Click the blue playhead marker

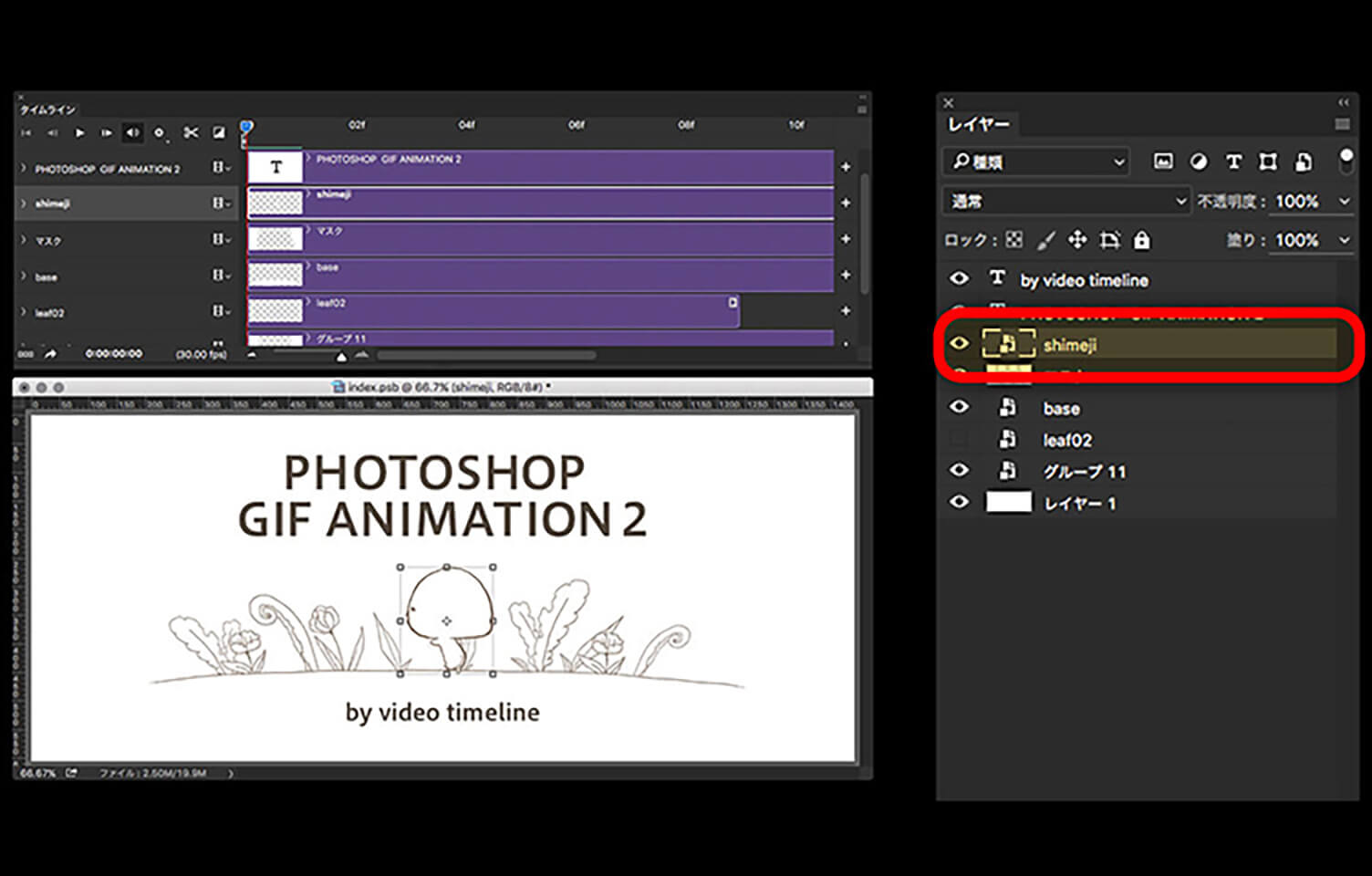coord(246,128)
